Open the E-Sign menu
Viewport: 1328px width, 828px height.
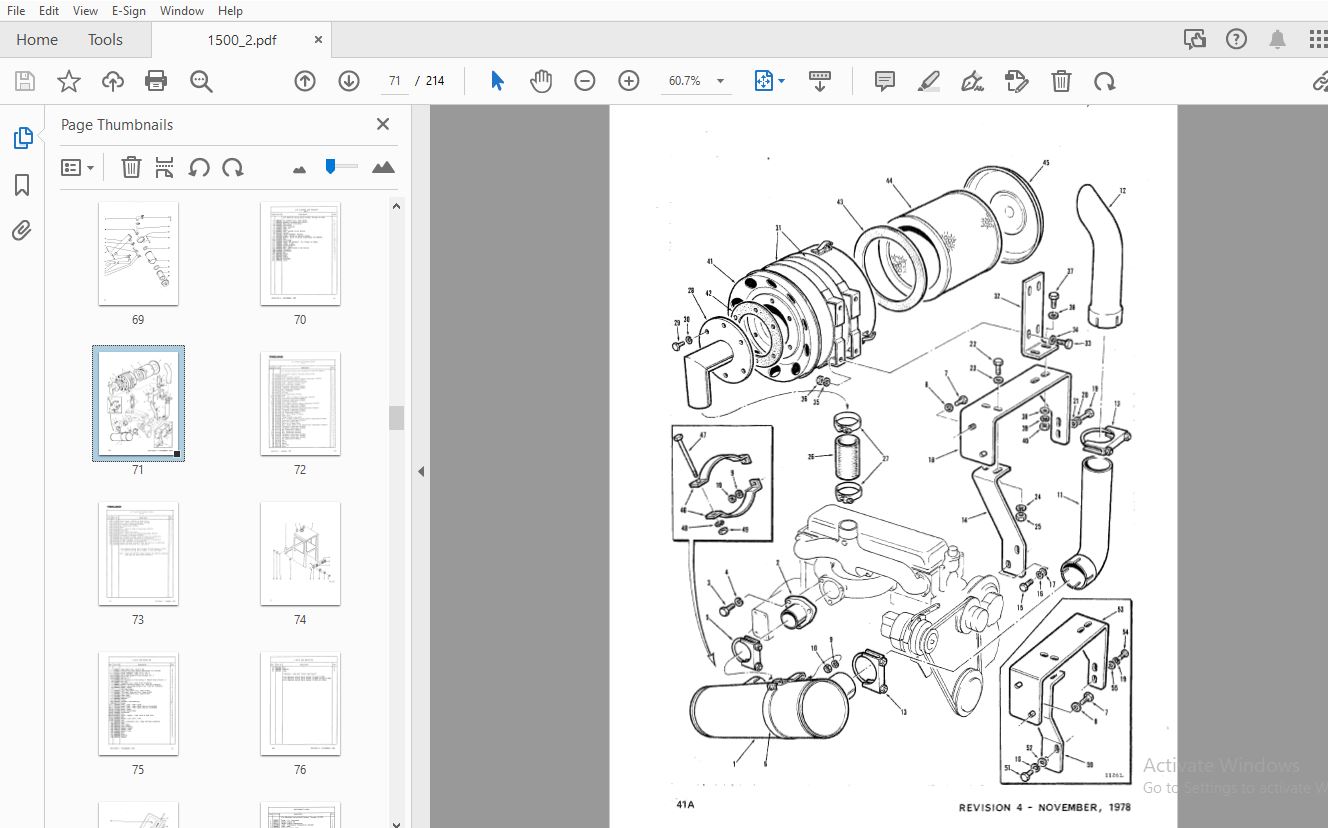(128, 11)
